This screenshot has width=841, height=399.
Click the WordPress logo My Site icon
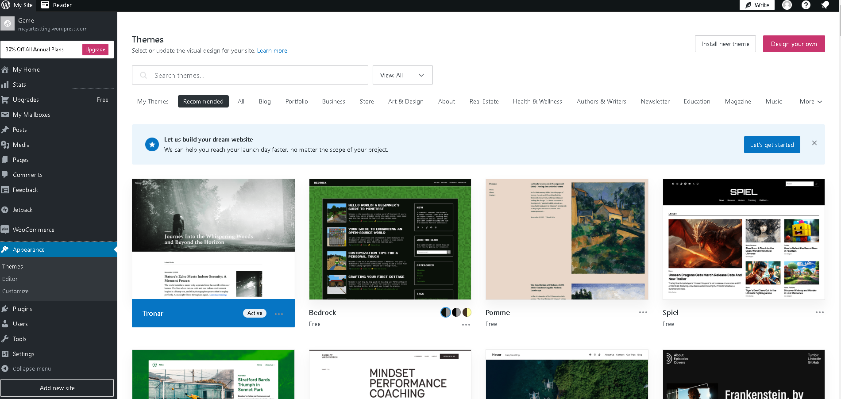pos(5,5)
